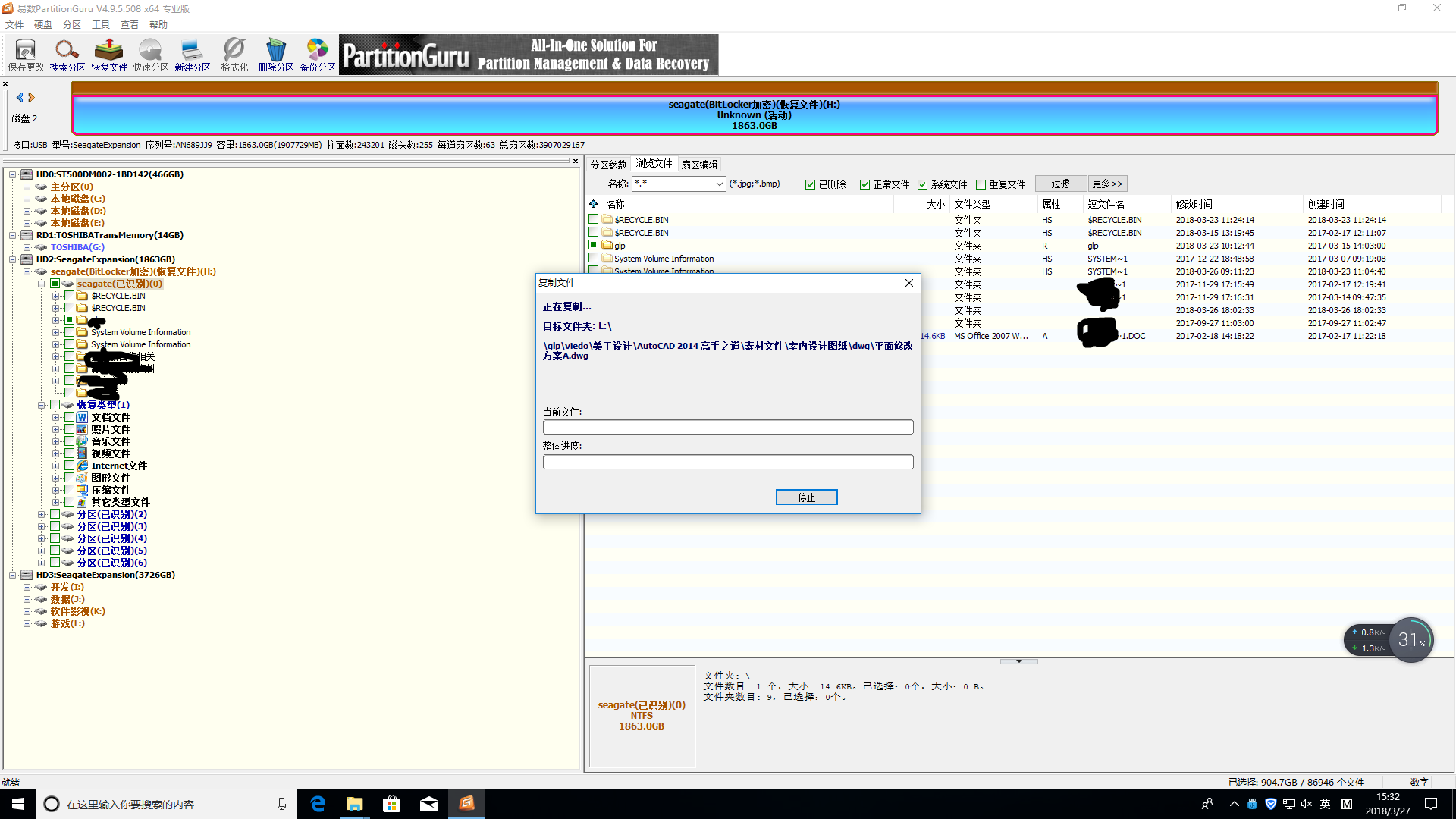Click the 格式化 format toolbar icon
1456x819 pixels.
[x=234, y=55]
